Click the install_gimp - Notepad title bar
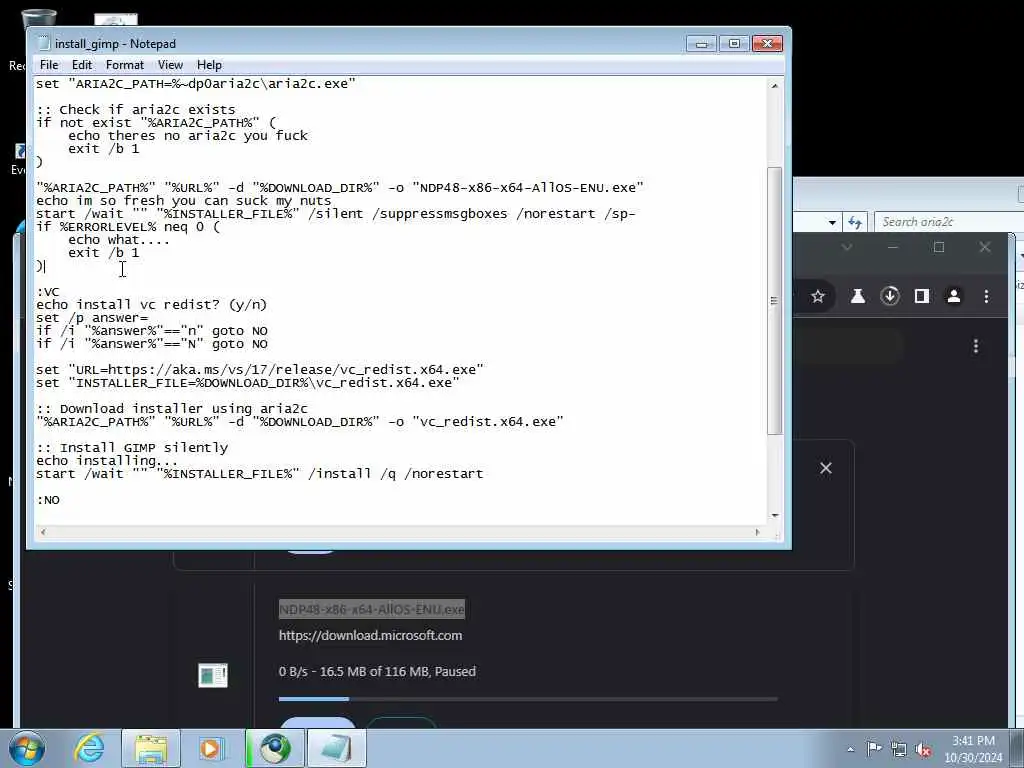1024x768 pixels. 359,43
